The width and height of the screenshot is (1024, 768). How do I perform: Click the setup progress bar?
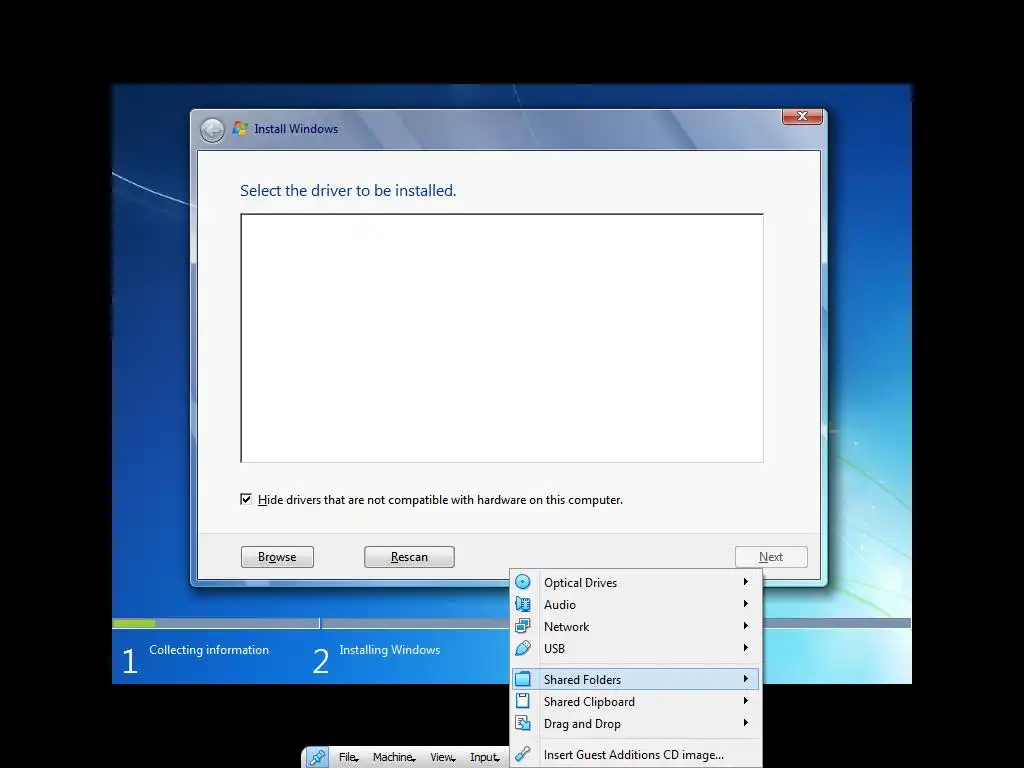511,623
